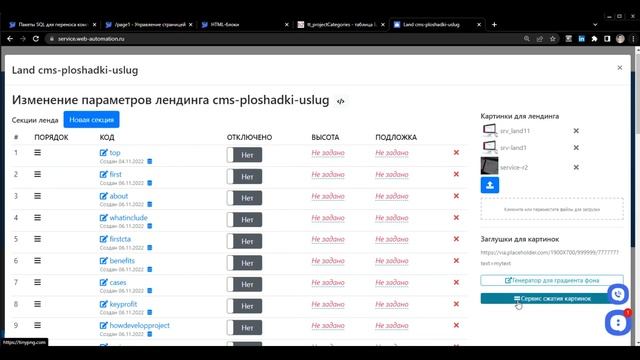Toggle the disabled switch for section whatinclude
640x360 pixels.
click(244, 220)
